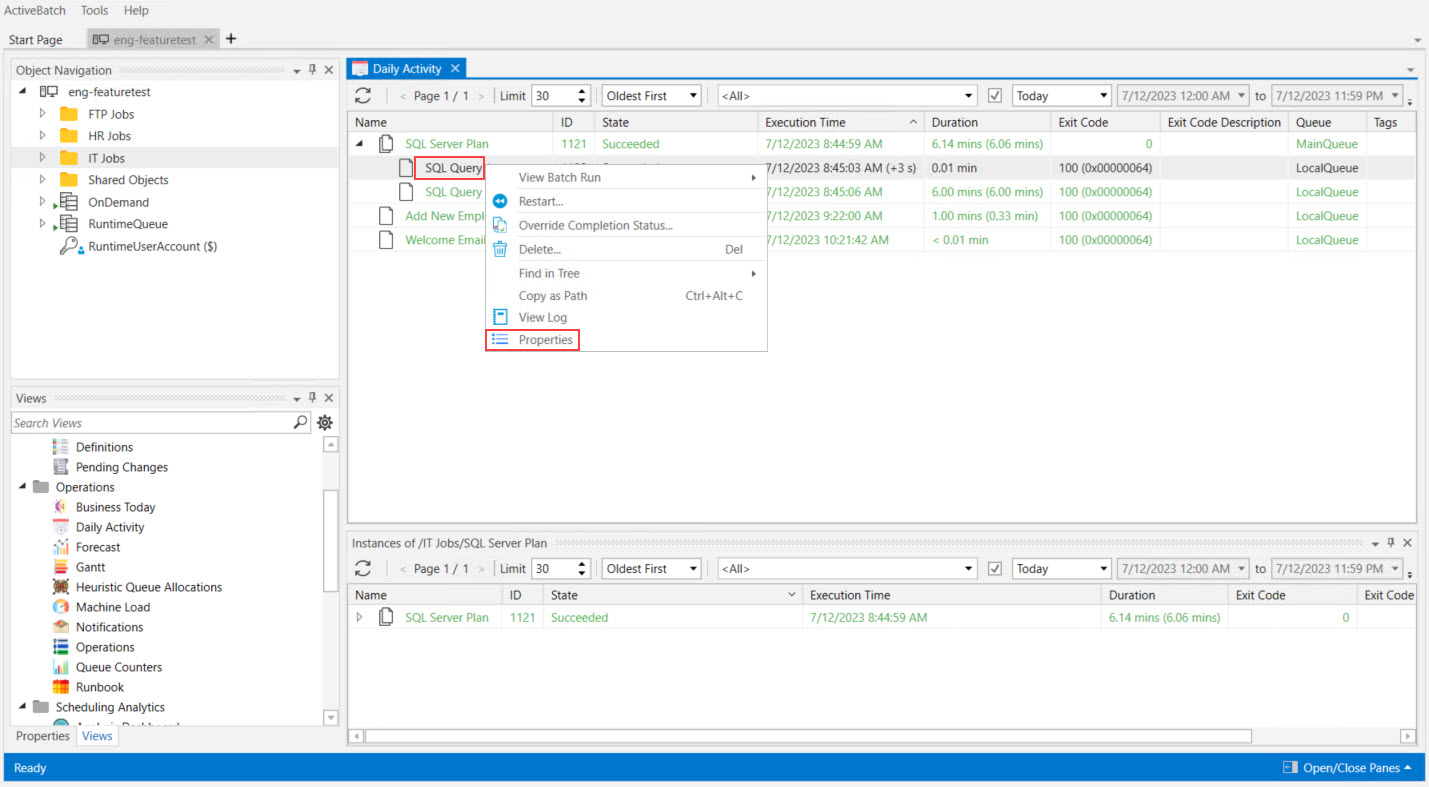Open the Tools menu

94,10
